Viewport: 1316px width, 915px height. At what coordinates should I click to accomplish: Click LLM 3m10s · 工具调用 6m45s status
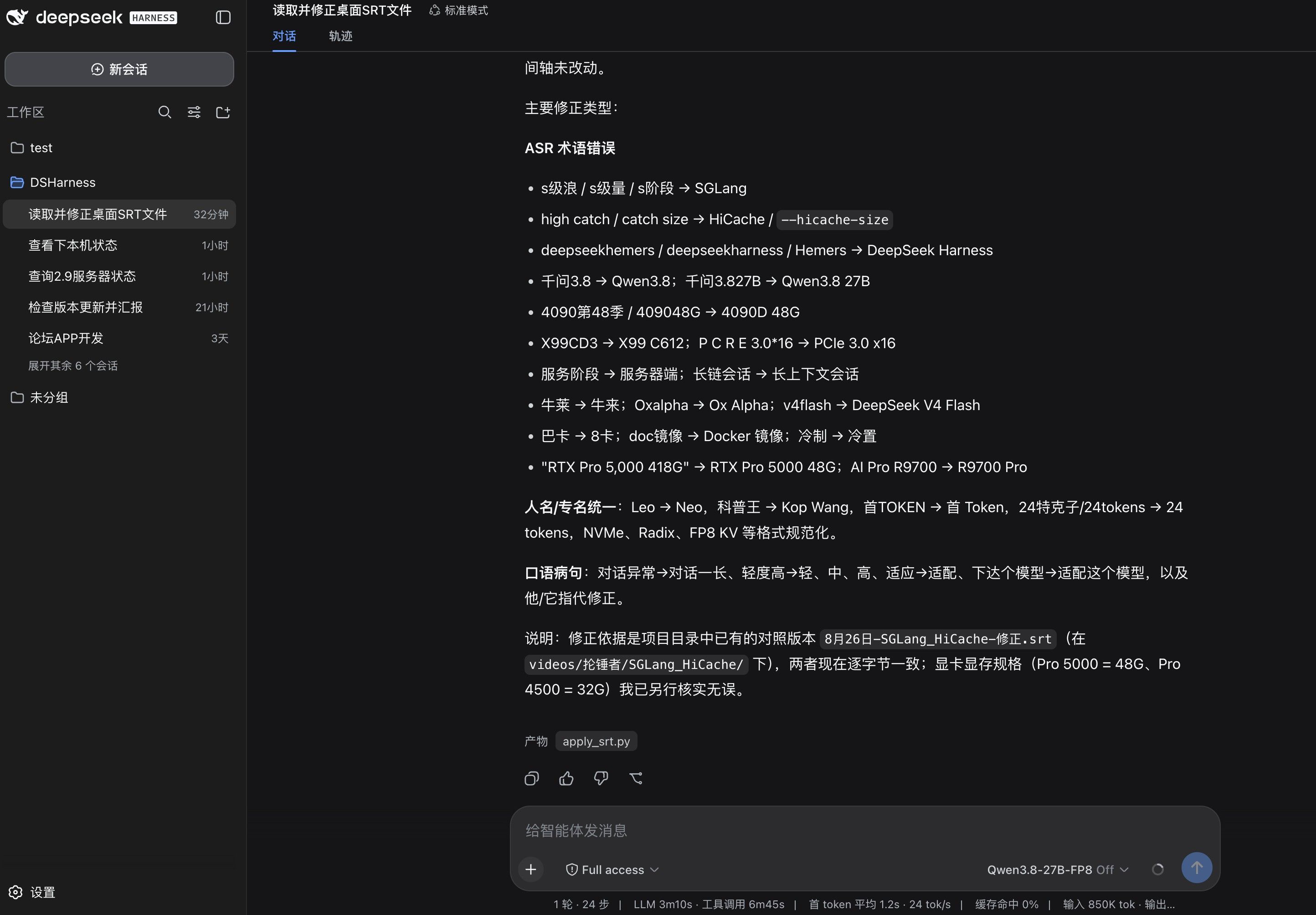[x=709, y=904]
